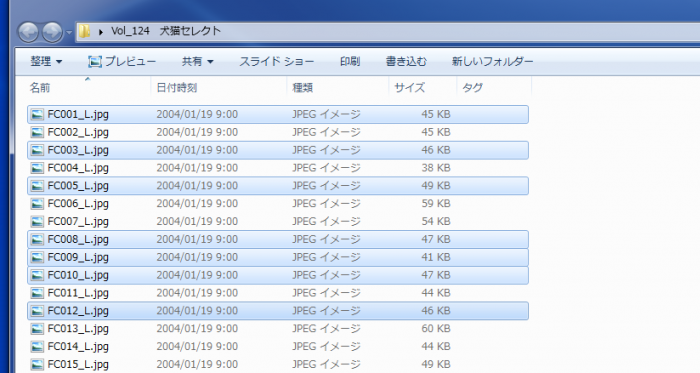Select the file name FC004_L.jpg

pos(78,168)
